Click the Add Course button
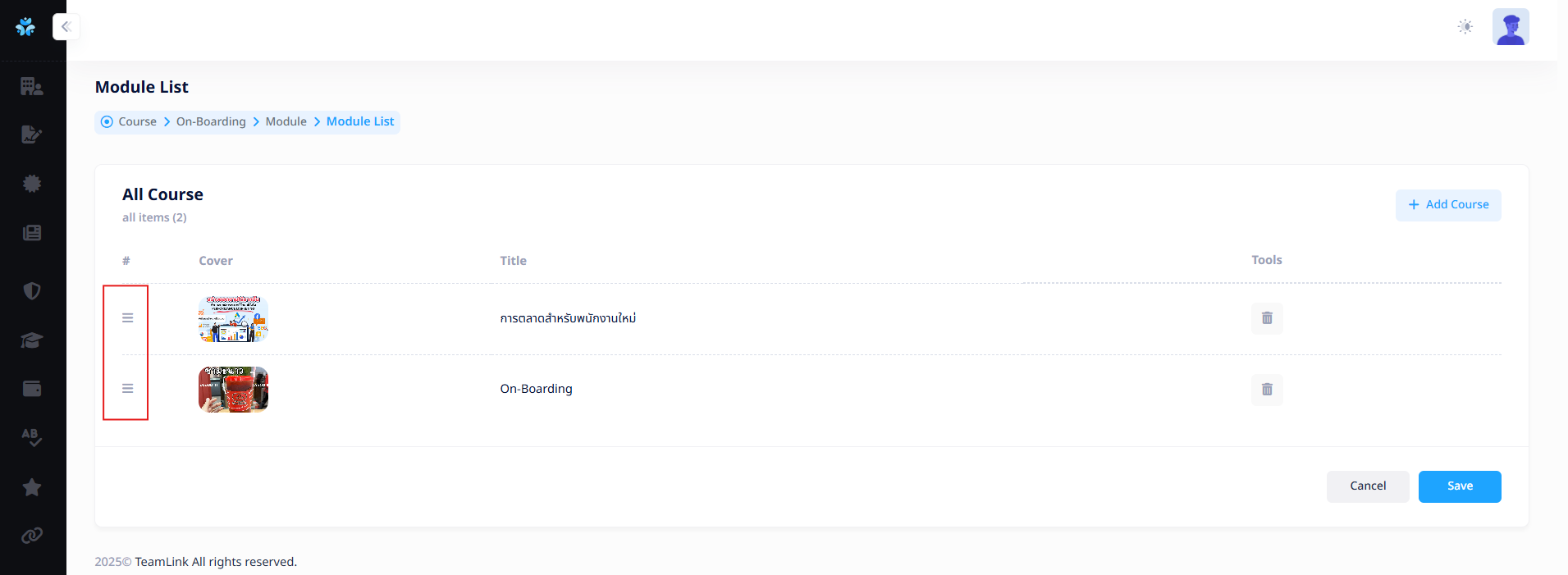The image size is (1568, 575). [x=1448, y=205]
